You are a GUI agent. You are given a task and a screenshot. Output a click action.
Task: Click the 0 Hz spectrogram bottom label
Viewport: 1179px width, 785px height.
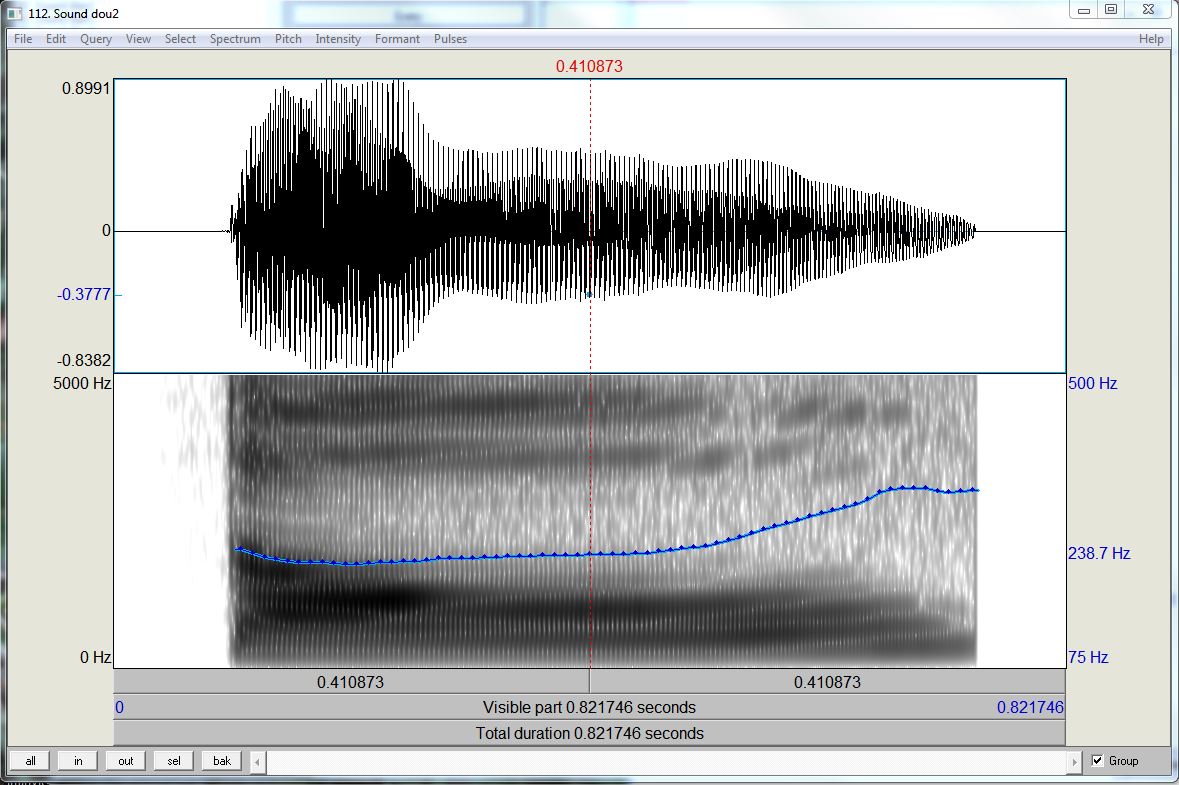coord(95,657)
